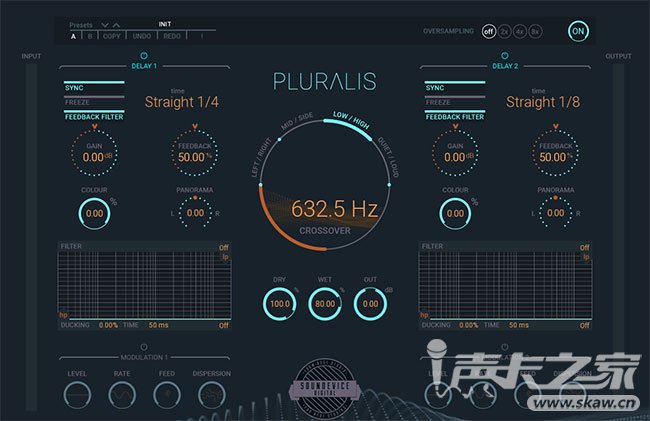Set oversampling to 8x
Image resolution: width=650 pixels, height=421 pixels.
tap(535, 31)
